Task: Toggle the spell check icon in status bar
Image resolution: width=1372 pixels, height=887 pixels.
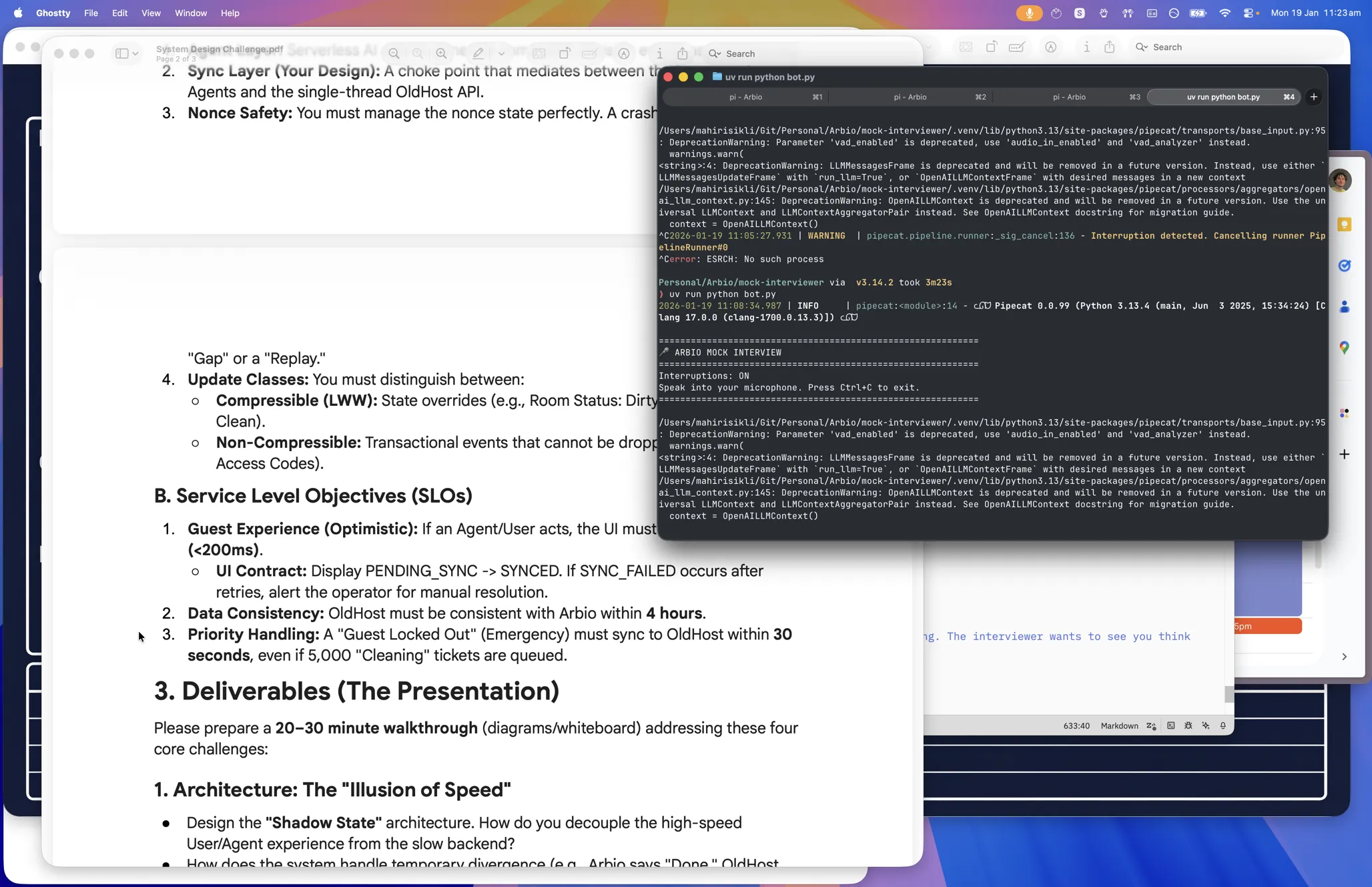Action: coord(1152,725)
